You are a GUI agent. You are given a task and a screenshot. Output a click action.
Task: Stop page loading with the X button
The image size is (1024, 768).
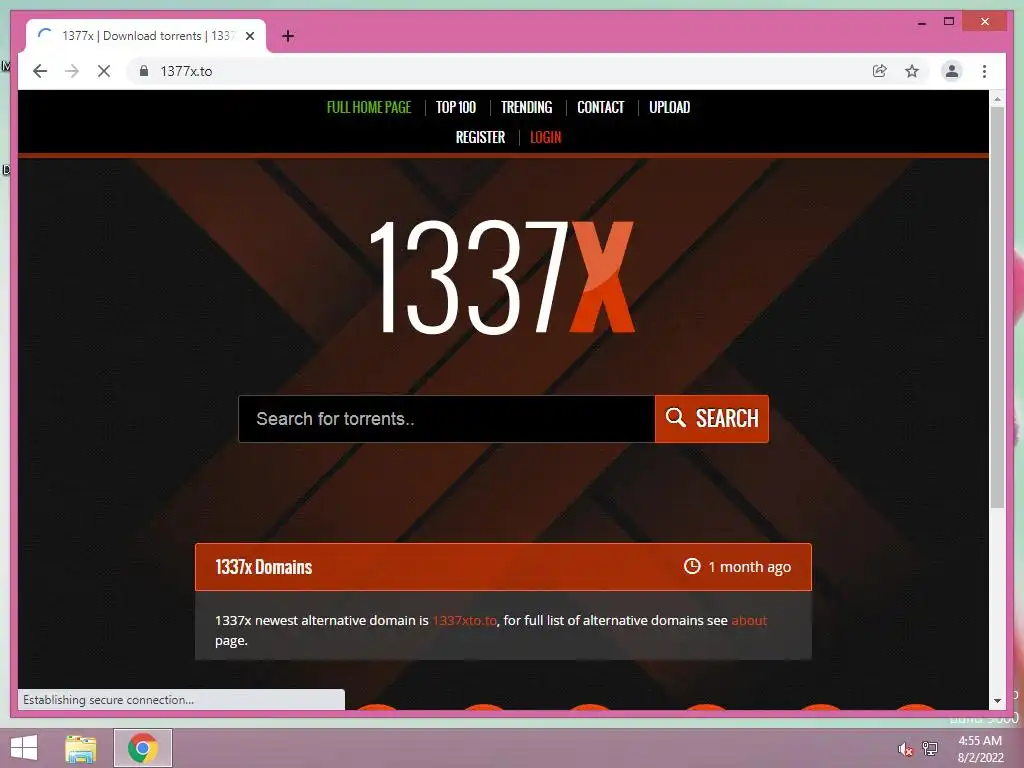[104, 71]
